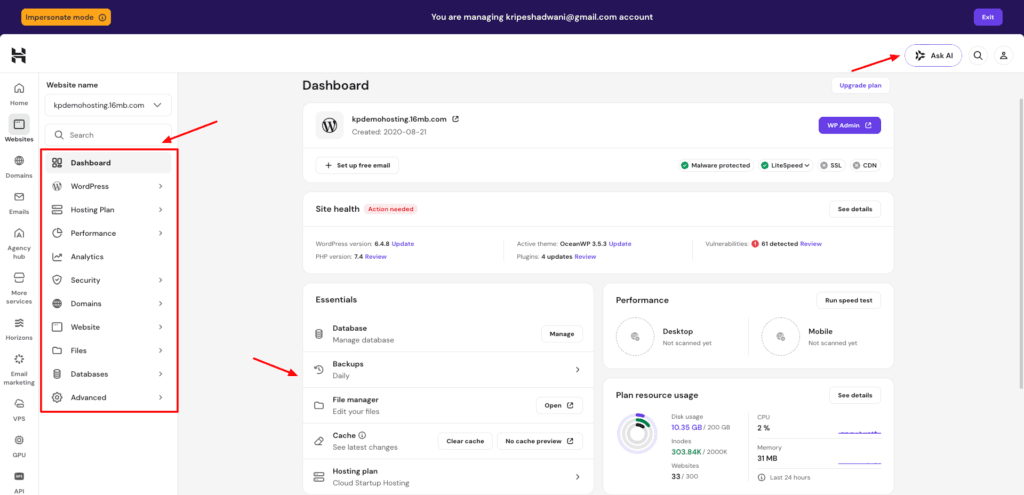This screenshot has width=1024, height=495.
Task: Click the sidebar Search field
Action: pos(108,135)
